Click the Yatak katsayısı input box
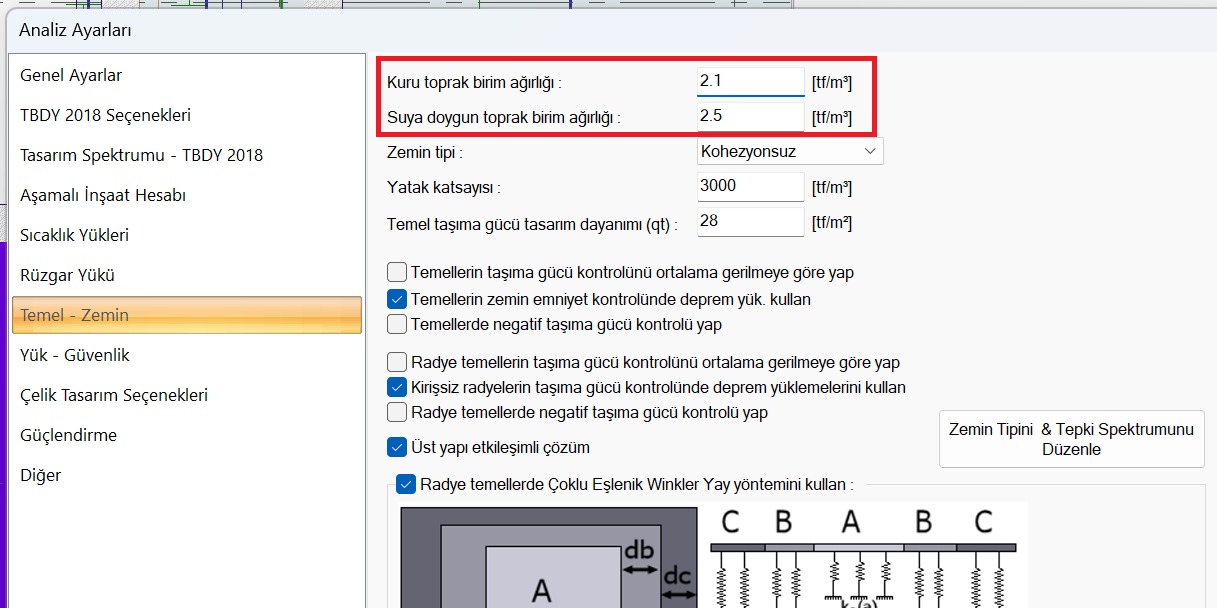This screenshot has height=608, width=1217. tap(750, 187)
